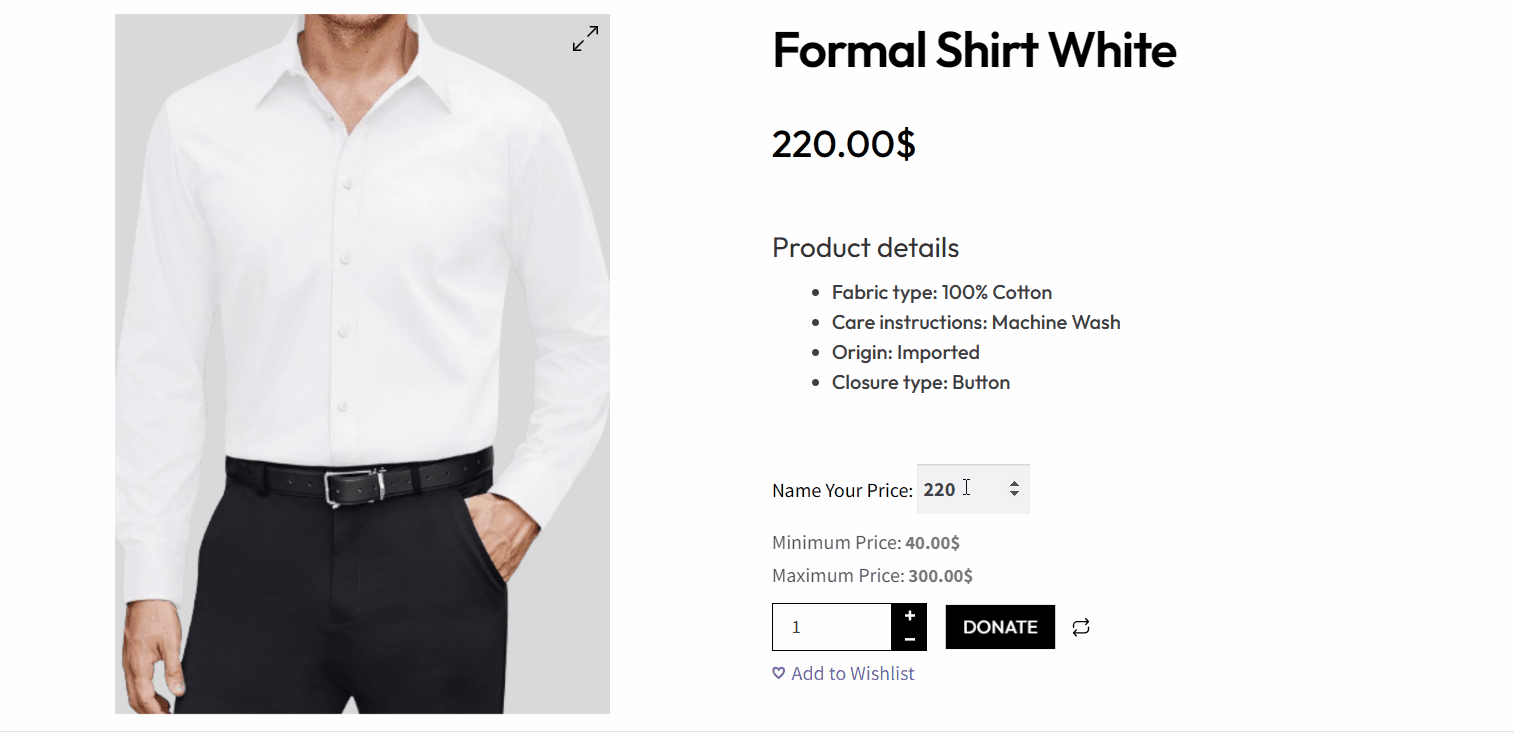The image size is (1514, 732).
Task: Click the heart icon before Add to Wishlist
Action: pyautogui.click(x=779, y=673)
